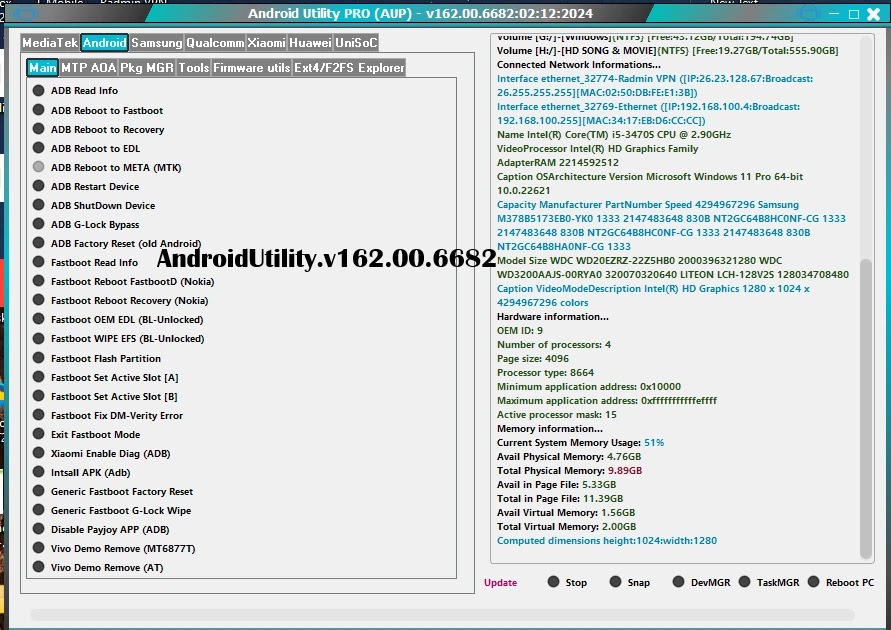
Task: Choose ADB Restart Device
Action: click(x=86, y=186)
